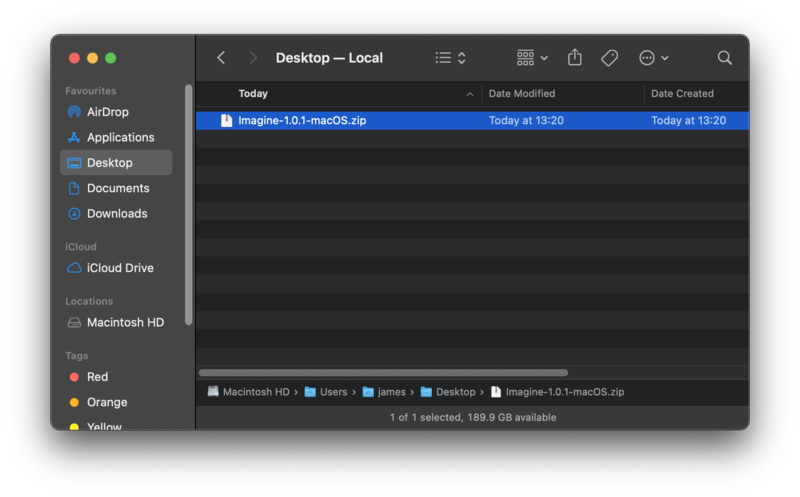Open Documents in the sidebar
800x497 pixels.
pos(116,188)
